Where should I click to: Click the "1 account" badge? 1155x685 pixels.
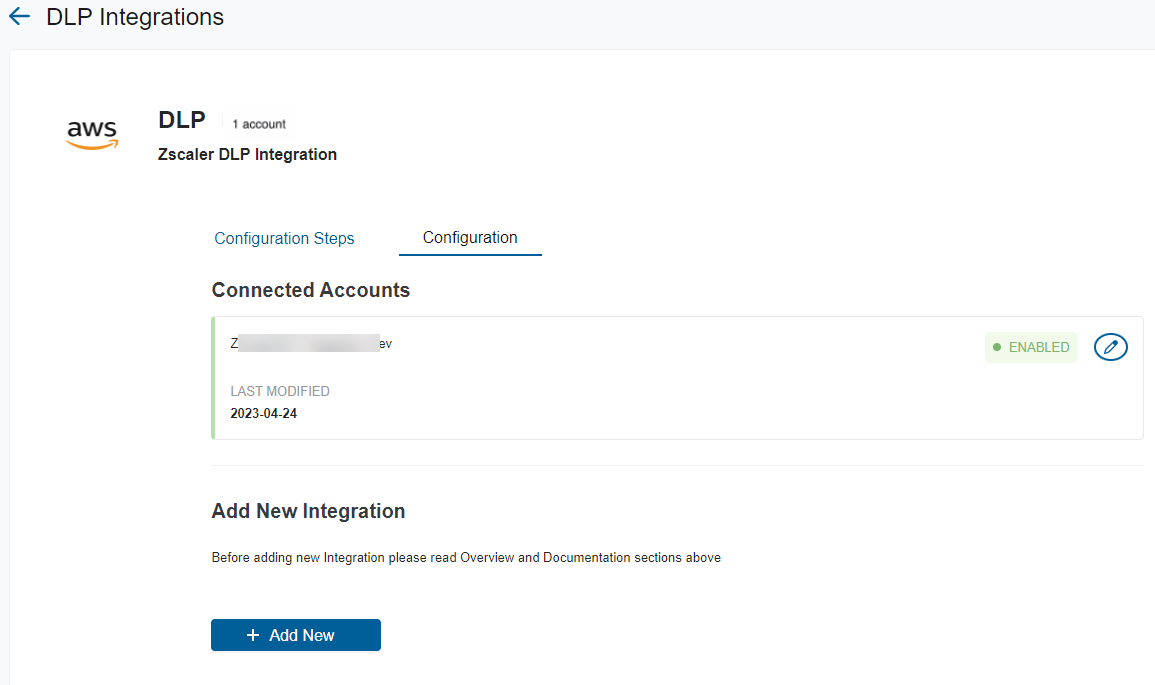coord(259,124)
